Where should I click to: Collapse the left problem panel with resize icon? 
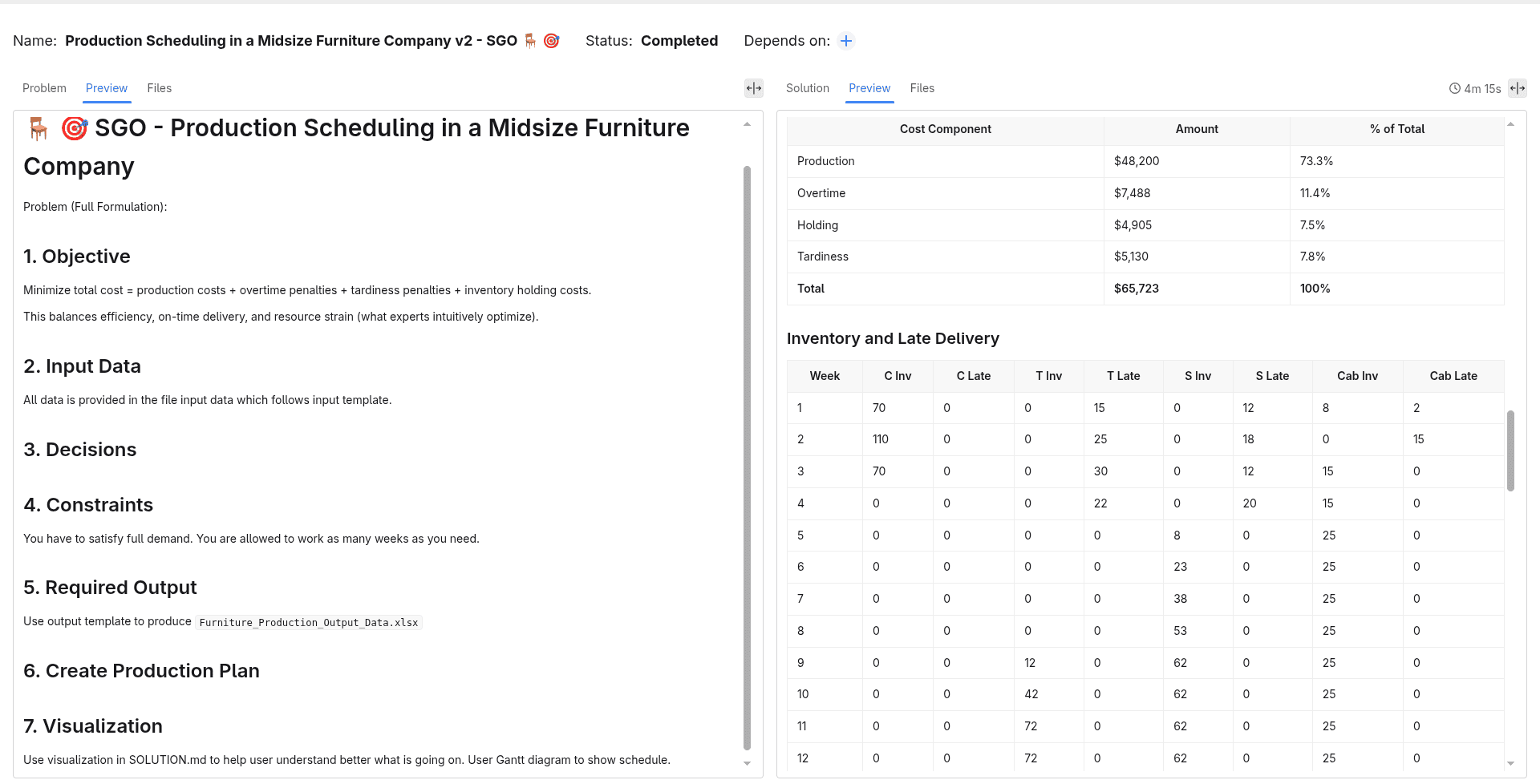[x=754, y=88]
